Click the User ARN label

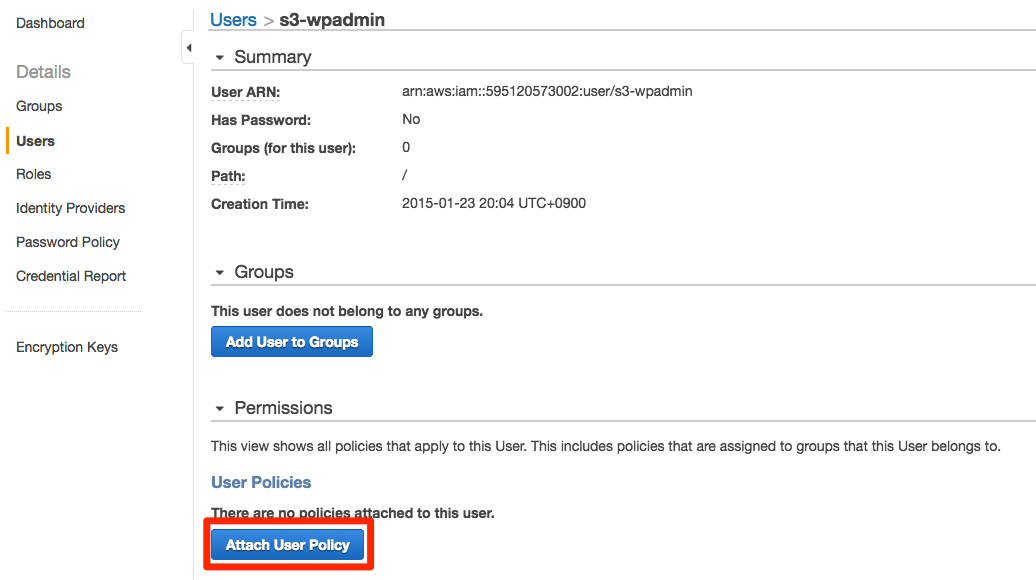point(246,92)
